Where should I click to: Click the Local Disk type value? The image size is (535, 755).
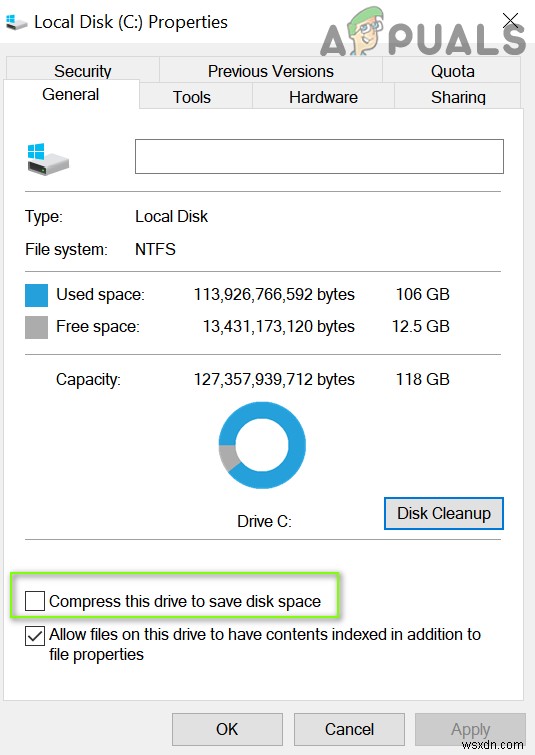tap(171, 217)
